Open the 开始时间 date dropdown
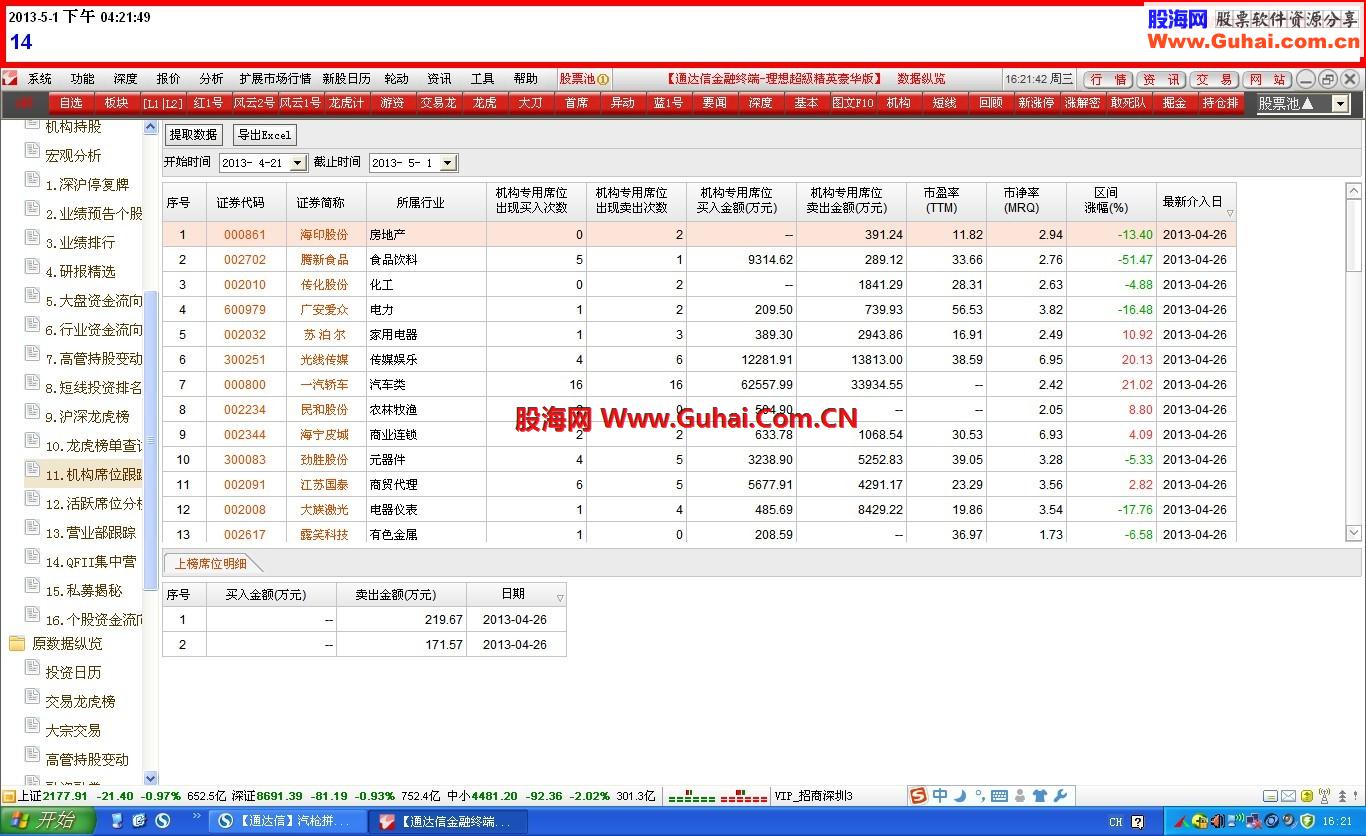 point(296,163)
